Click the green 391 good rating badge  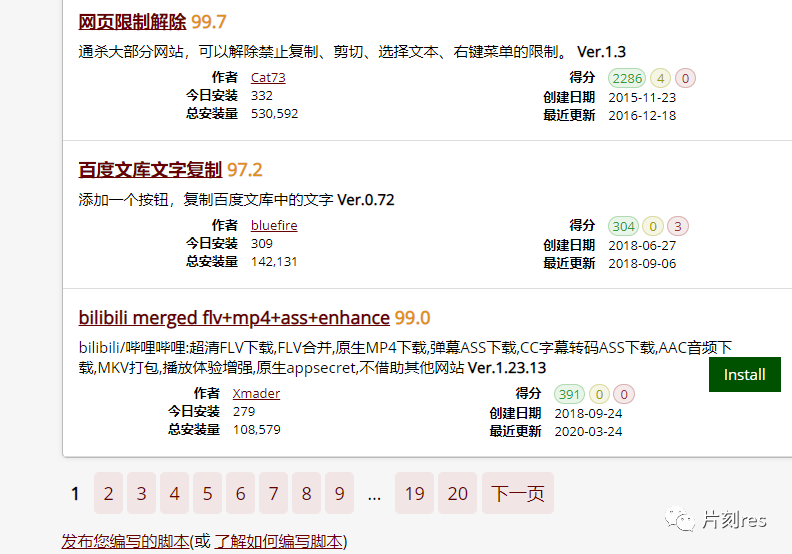click(569, 394)
